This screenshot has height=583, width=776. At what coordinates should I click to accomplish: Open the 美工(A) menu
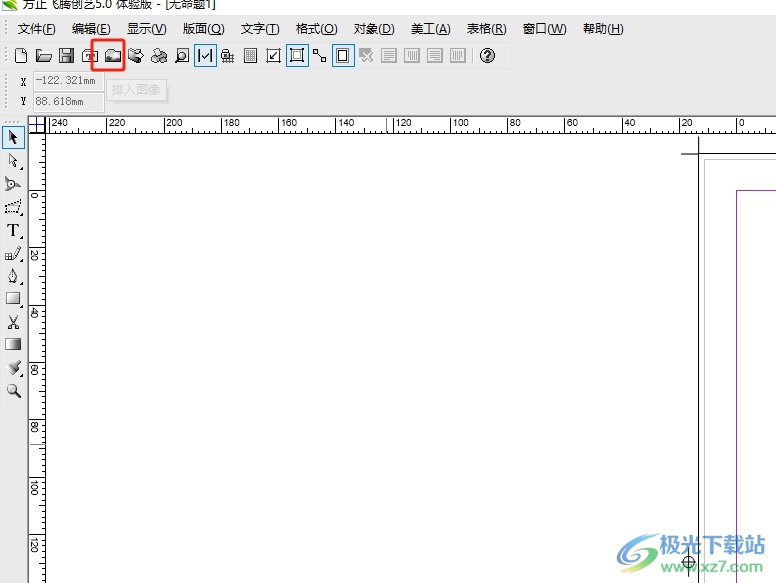(x=431, y=29)
